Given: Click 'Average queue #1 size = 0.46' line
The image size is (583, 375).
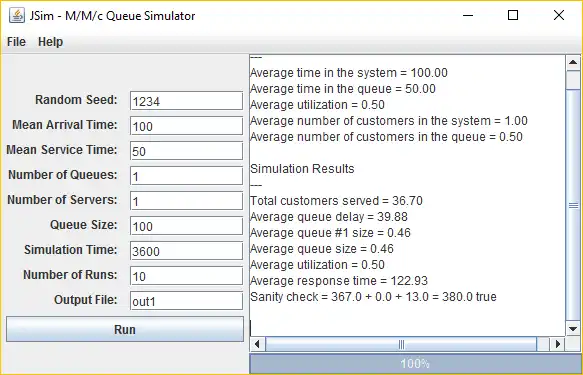Looking at the screenshot, I should coord(331,233).
